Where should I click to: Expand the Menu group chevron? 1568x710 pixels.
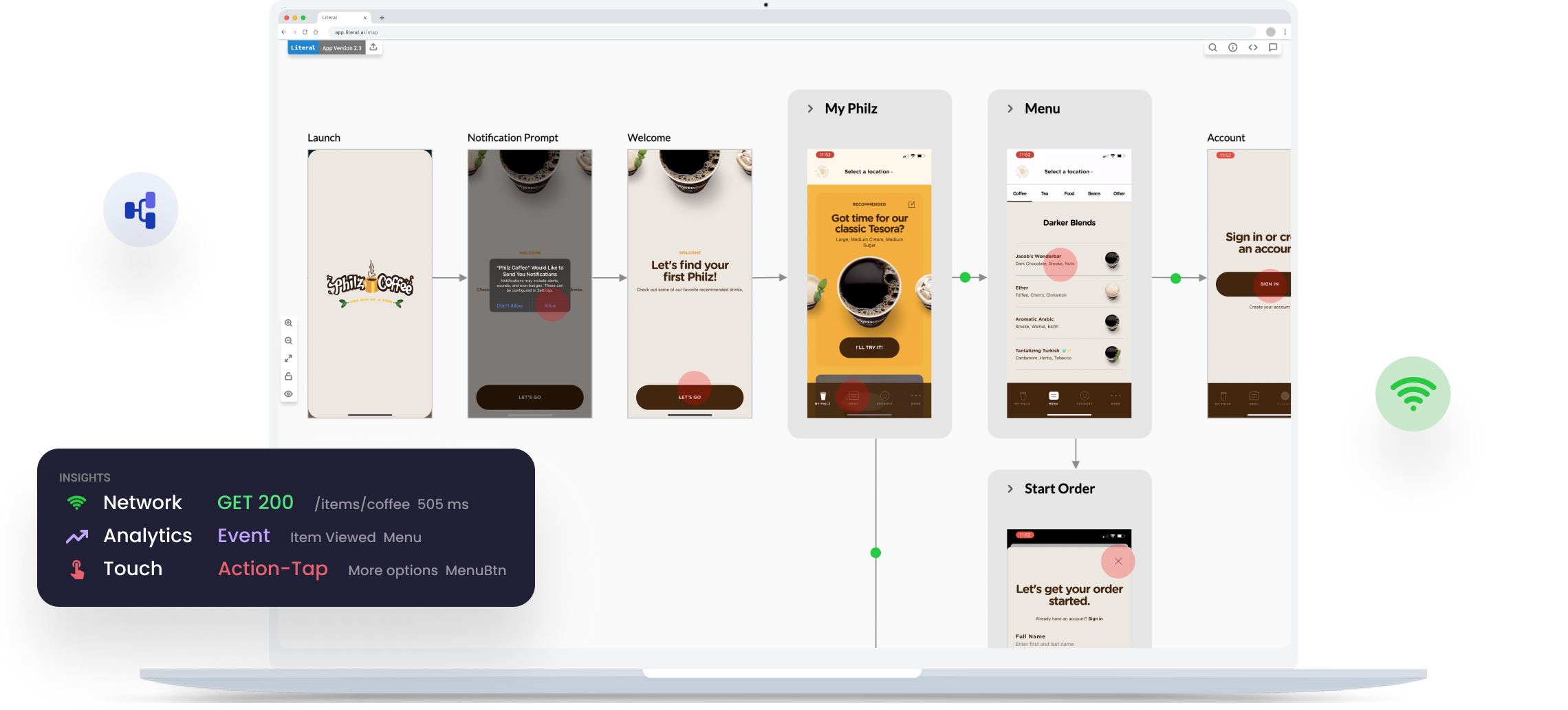click(x=1010, y=109)
